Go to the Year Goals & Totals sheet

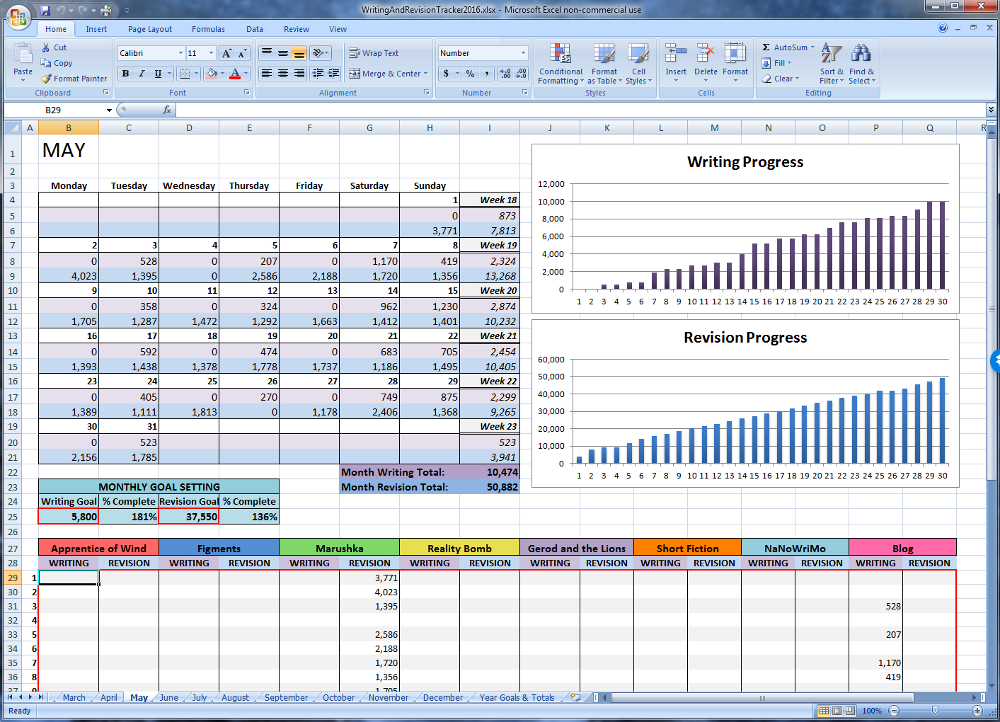coord(517,697)
